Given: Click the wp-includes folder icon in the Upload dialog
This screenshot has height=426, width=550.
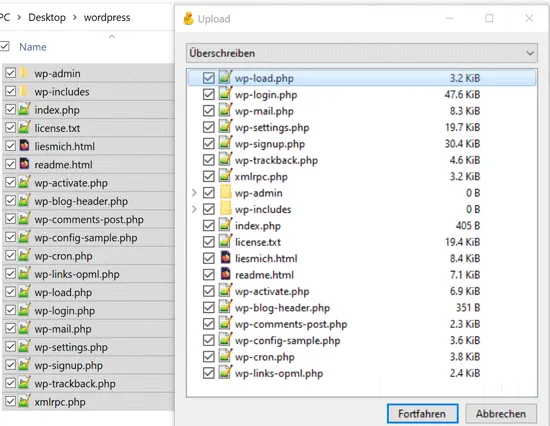Looking at the screenshot, I should pyautogui.click(x=226, y=209).
